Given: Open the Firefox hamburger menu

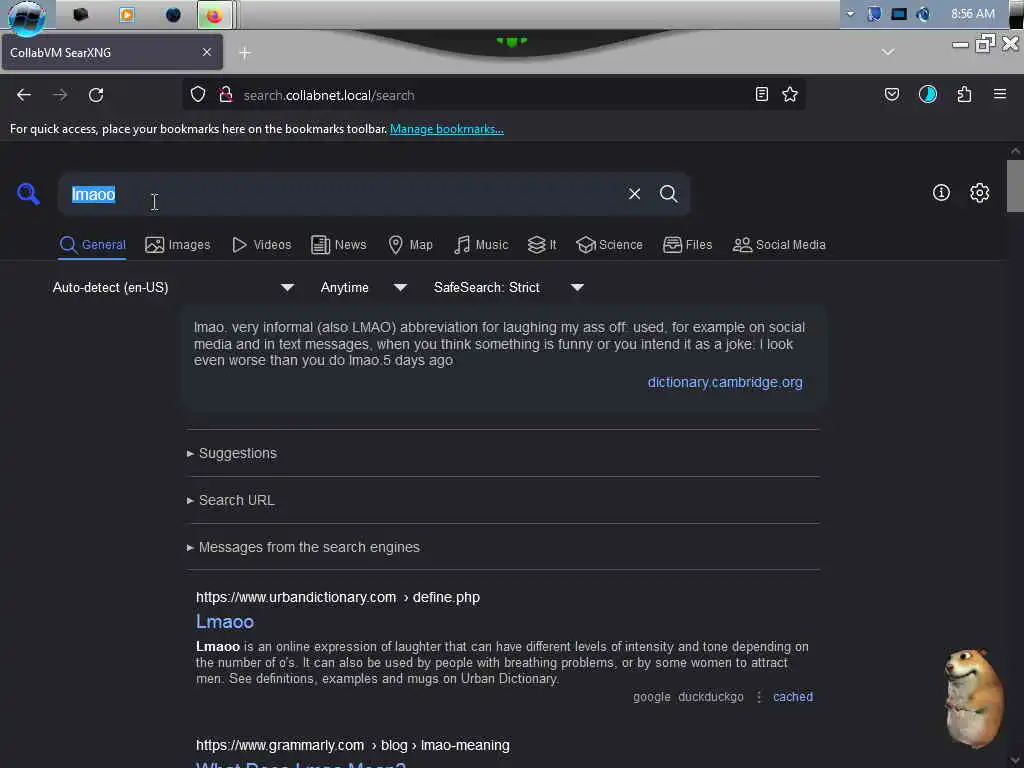Looking at the screenshot, I should (x=999, y=95).
